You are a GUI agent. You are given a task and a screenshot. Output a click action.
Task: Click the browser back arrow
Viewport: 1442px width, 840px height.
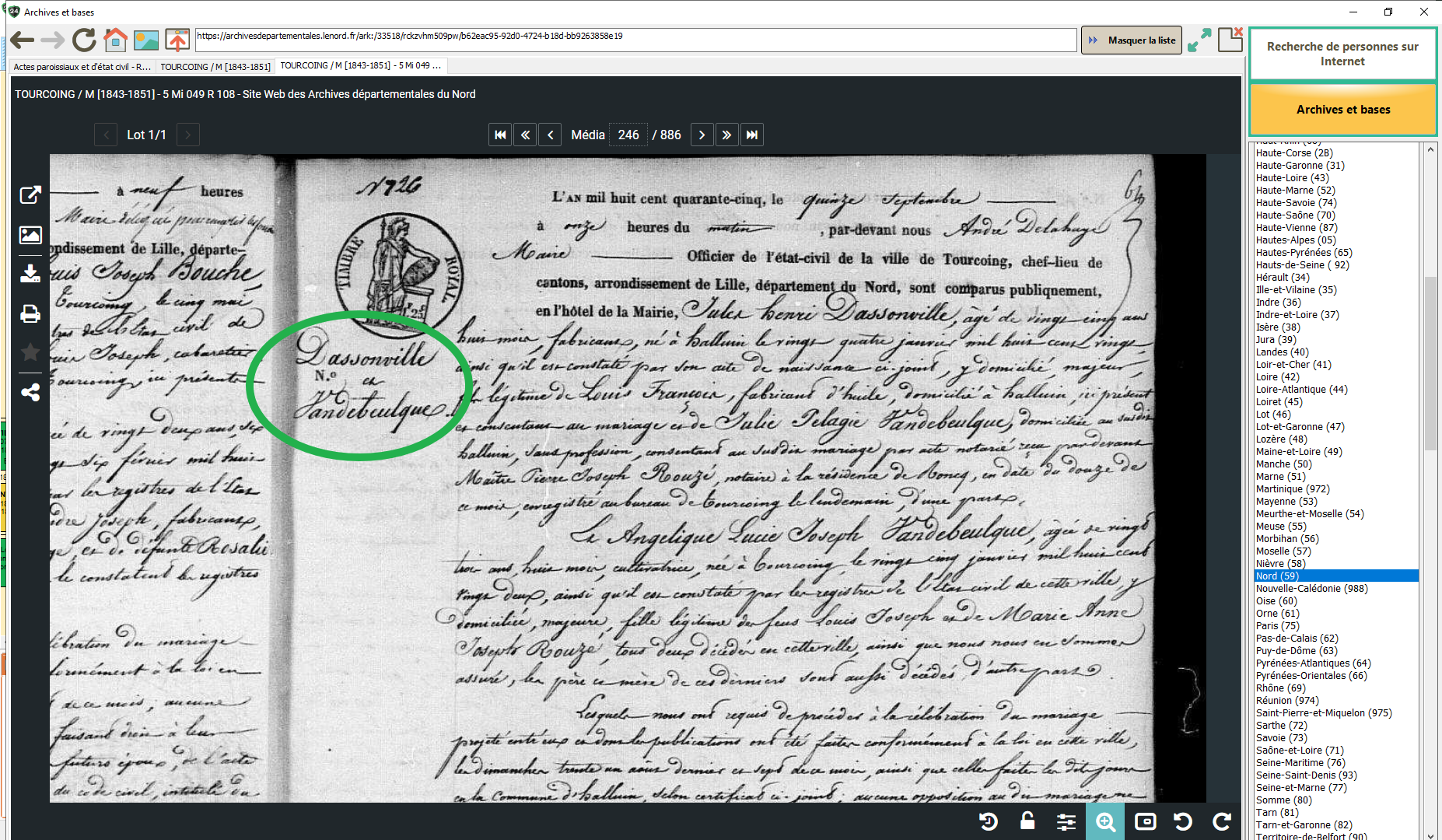pyautogui.click(x=22, y=40)
